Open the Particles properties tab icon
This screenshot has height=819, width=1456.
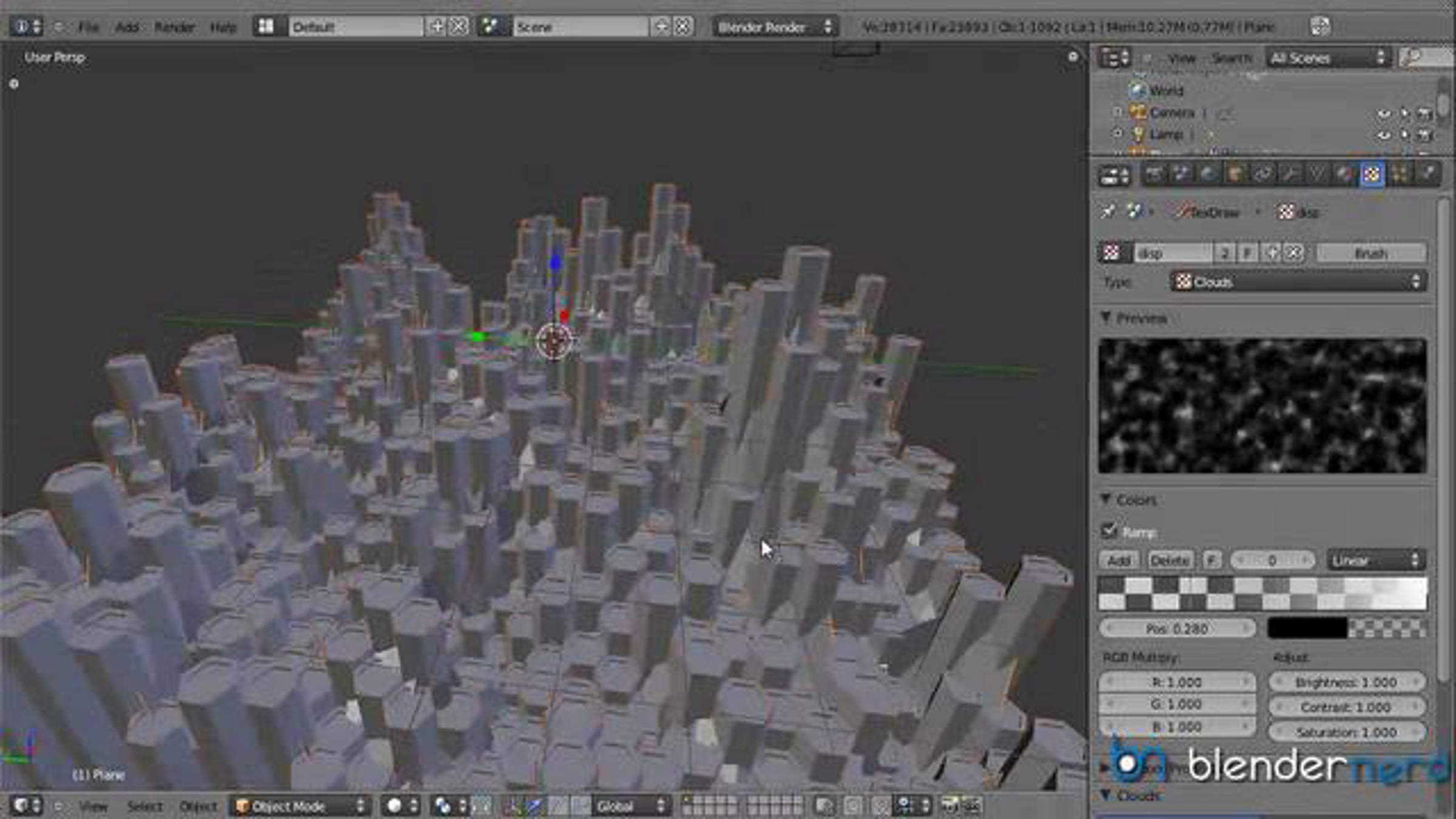(1400, 175)
